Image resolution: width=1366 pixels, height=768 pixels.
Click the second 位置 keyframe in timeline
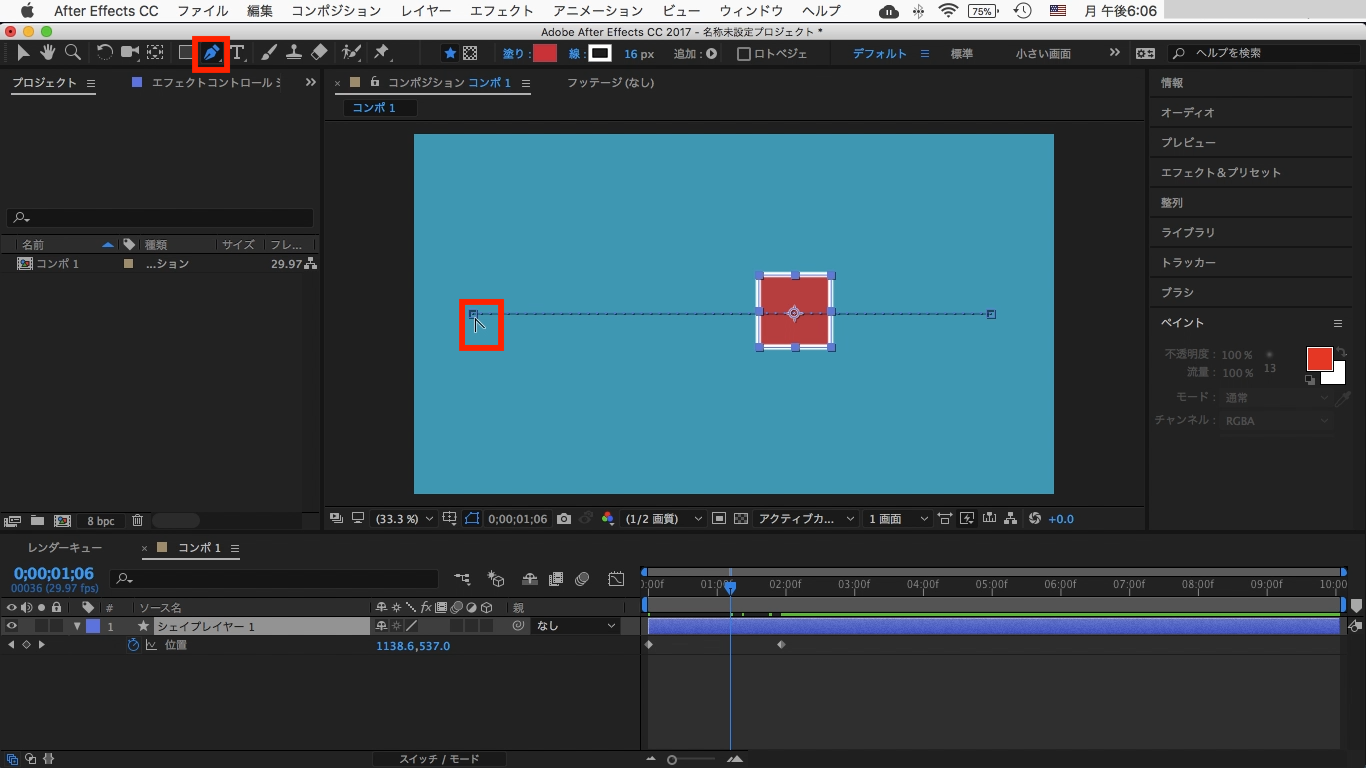(781, 645)
